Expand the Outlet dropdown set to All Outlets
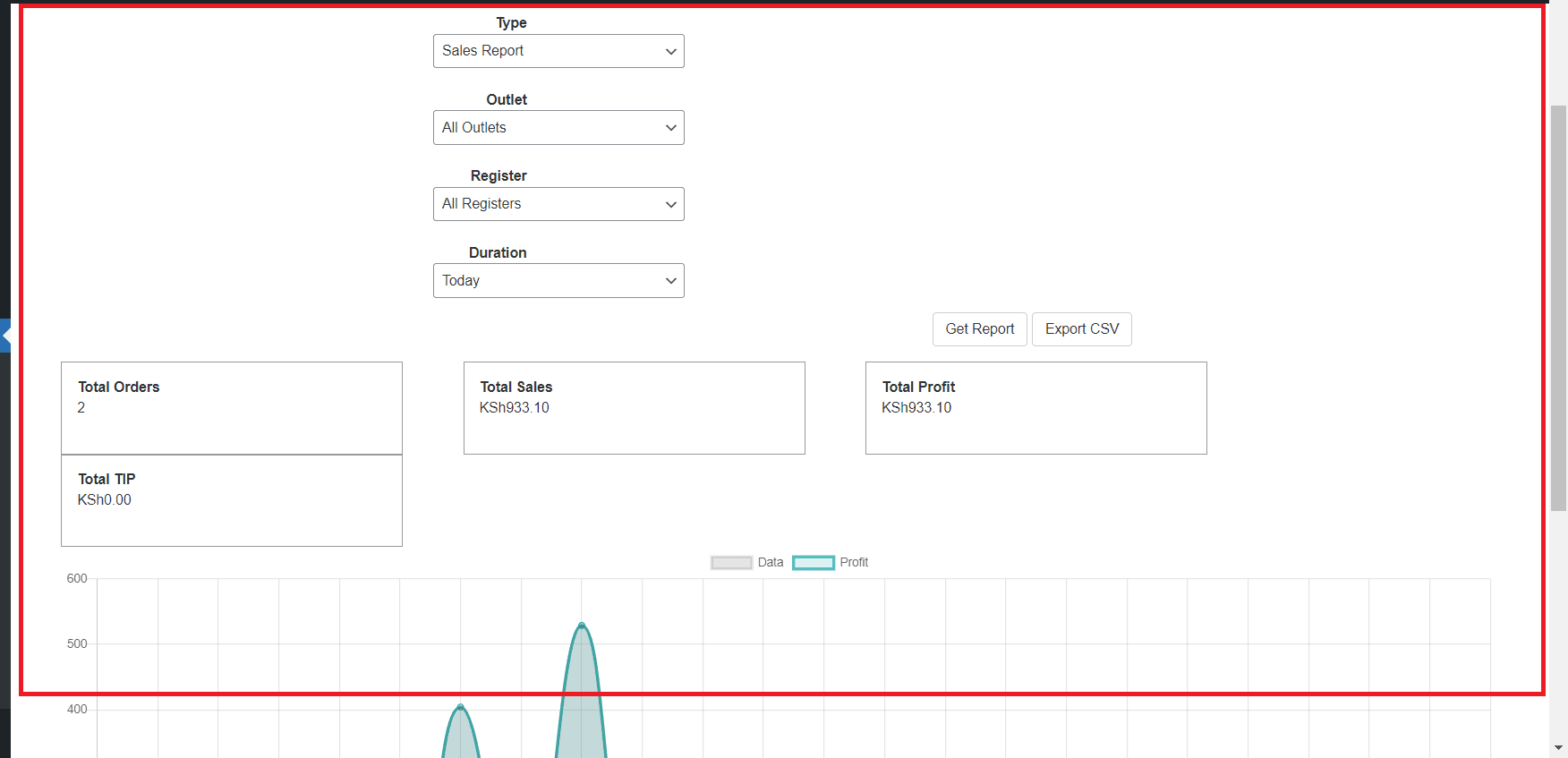 click(558, 128)
